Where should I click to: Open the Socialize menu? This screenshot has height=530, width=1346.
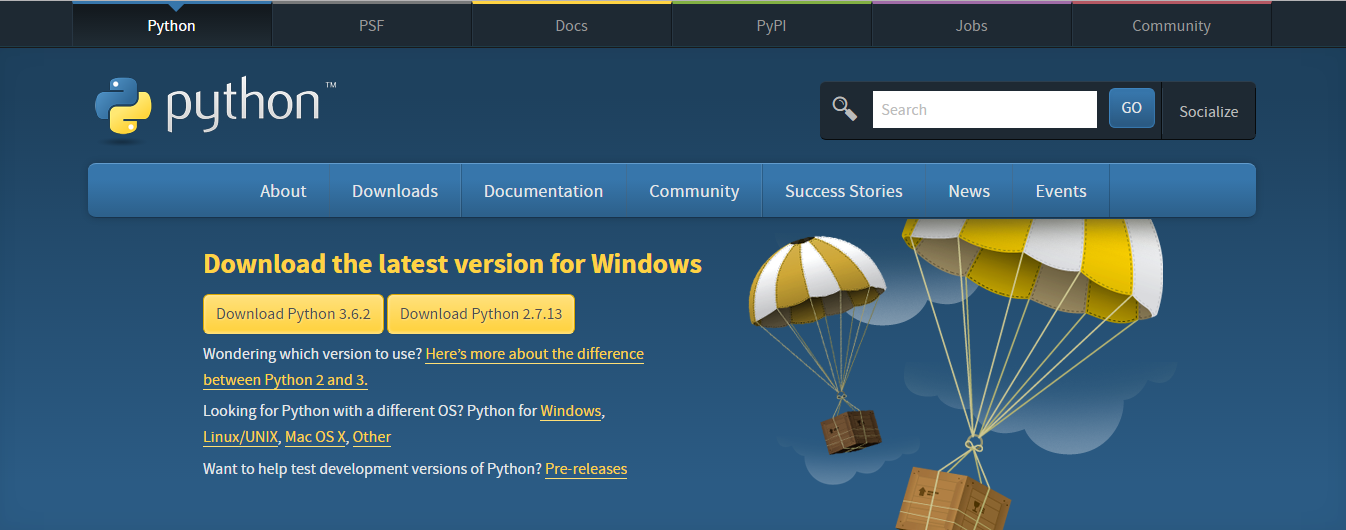point(1209,111)
